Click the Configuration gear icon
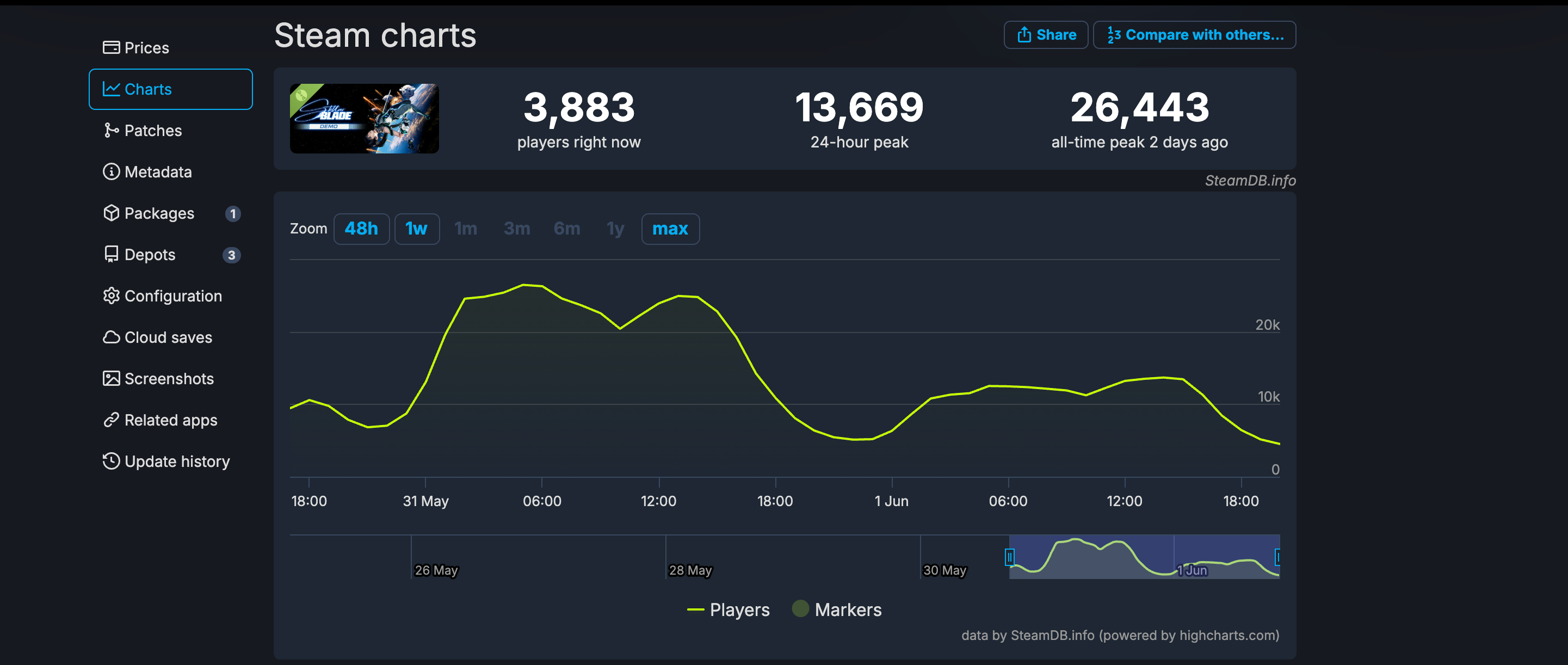Viewport: 1568px width, 665px height. [x=112, y=296]
